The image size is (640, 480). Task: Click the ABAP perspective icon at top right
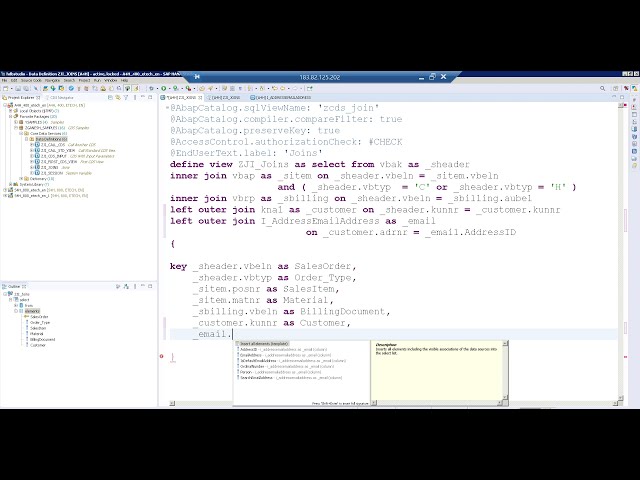point(634,88)
